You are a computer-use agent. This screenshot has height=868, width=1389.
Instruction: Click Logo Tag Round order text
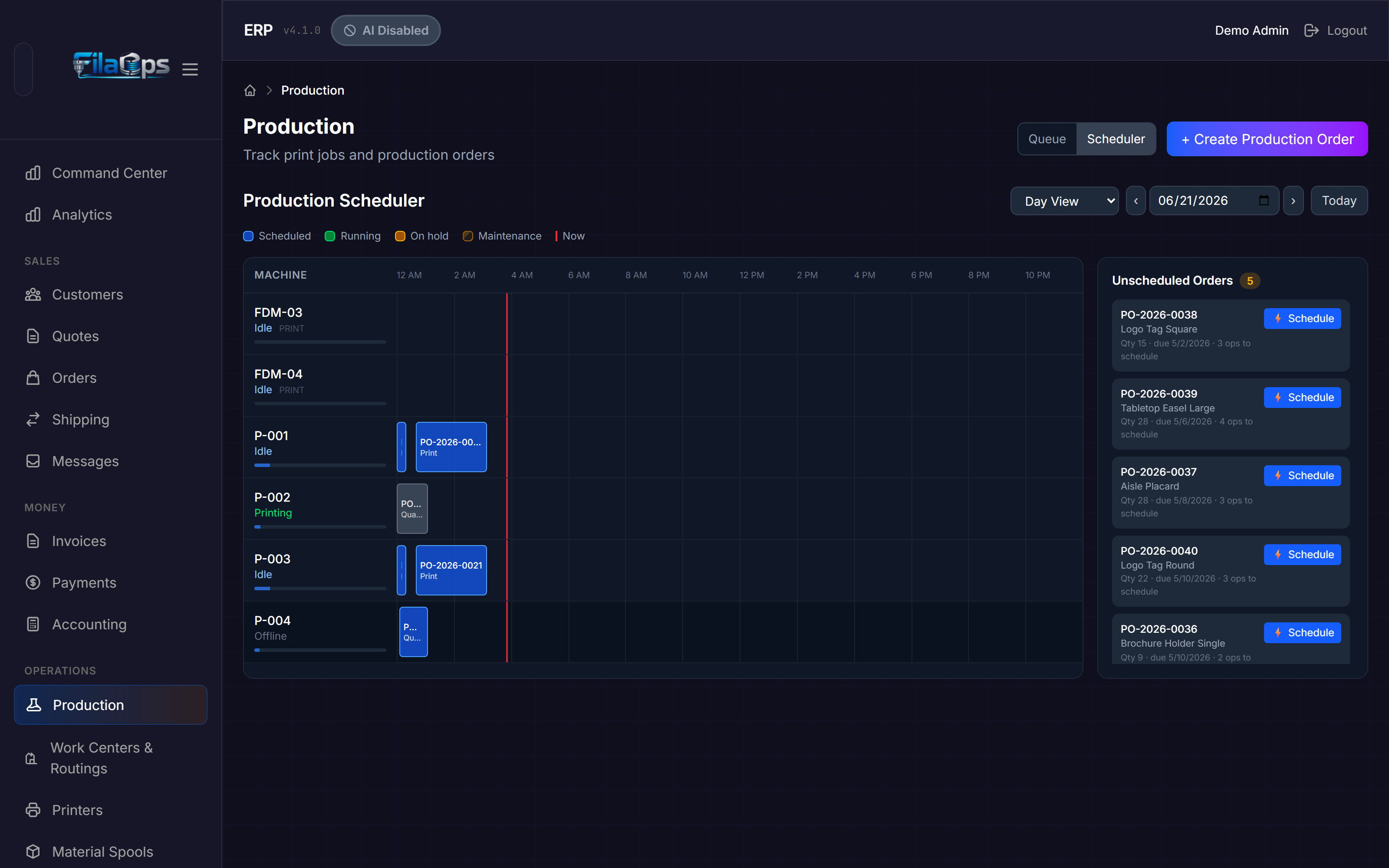[x=1157, y=565]
